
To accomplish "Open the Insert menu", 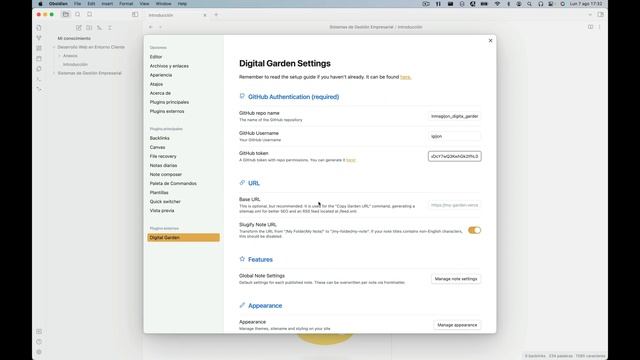I will [107, 4].
